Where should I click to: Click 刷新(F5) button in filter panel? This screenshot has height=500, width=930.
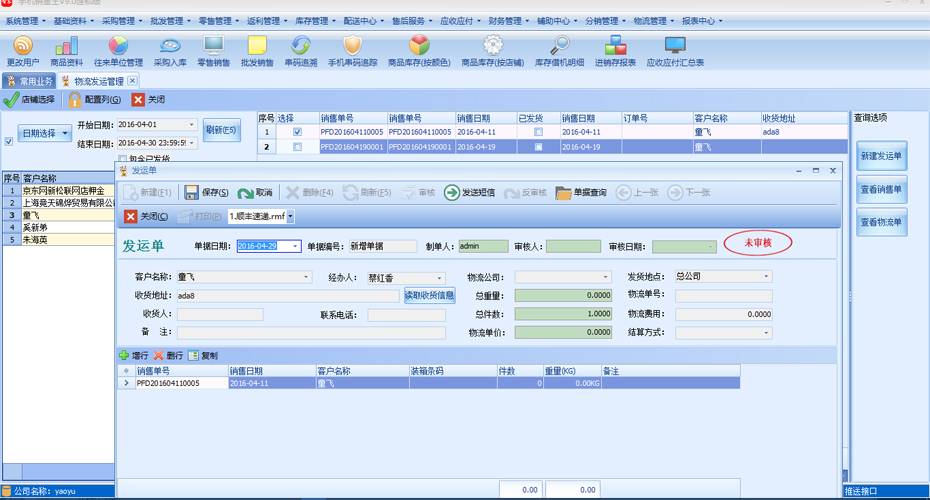point(221,130)
